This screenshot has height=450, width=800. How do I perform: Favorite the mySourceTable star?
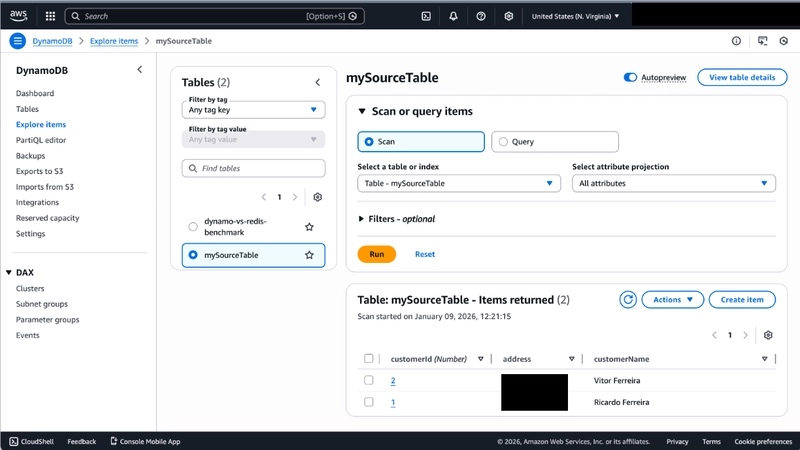pos(309,255)
